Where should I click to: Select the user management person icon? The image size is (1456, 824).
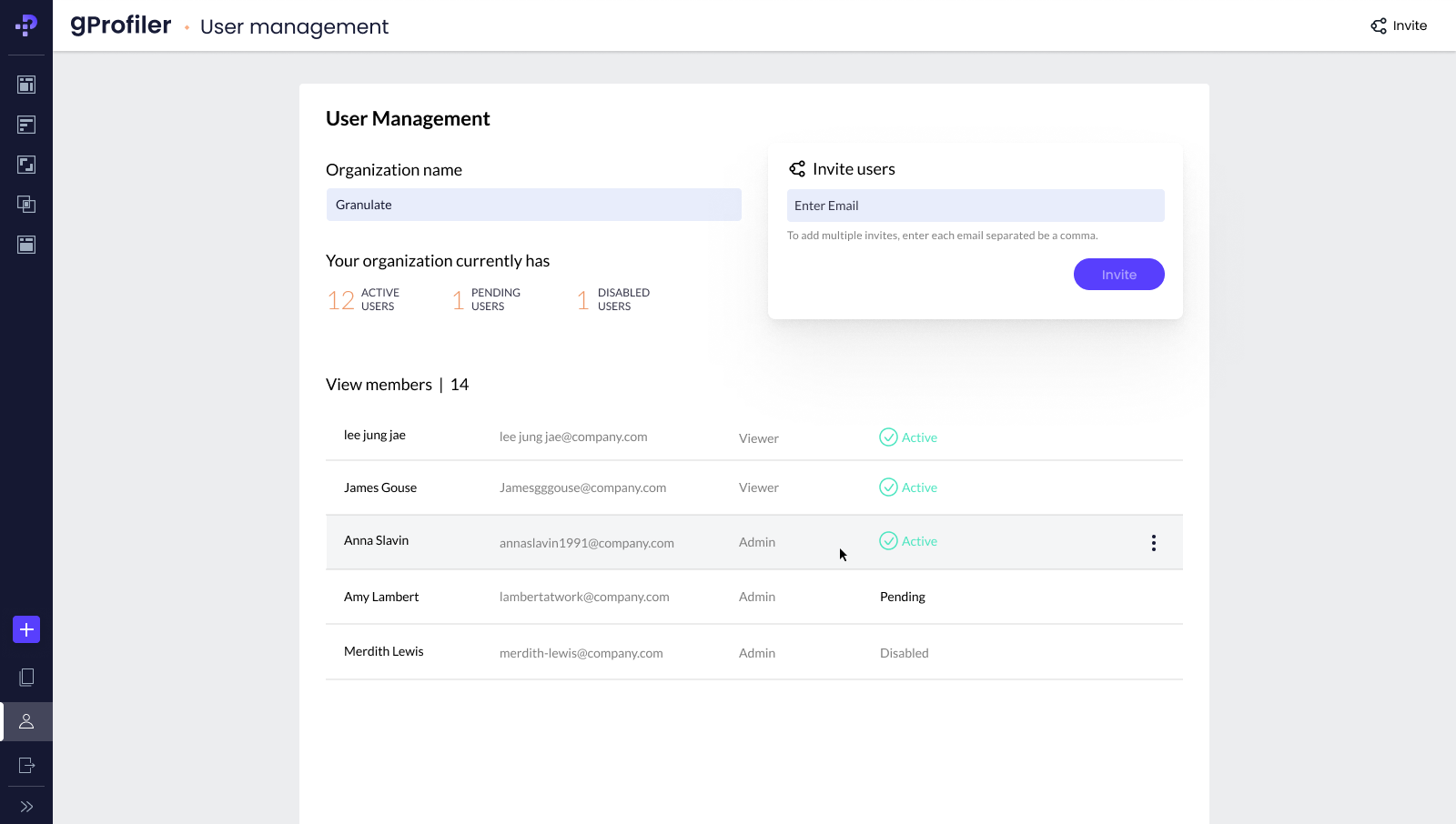pos(26,721)
